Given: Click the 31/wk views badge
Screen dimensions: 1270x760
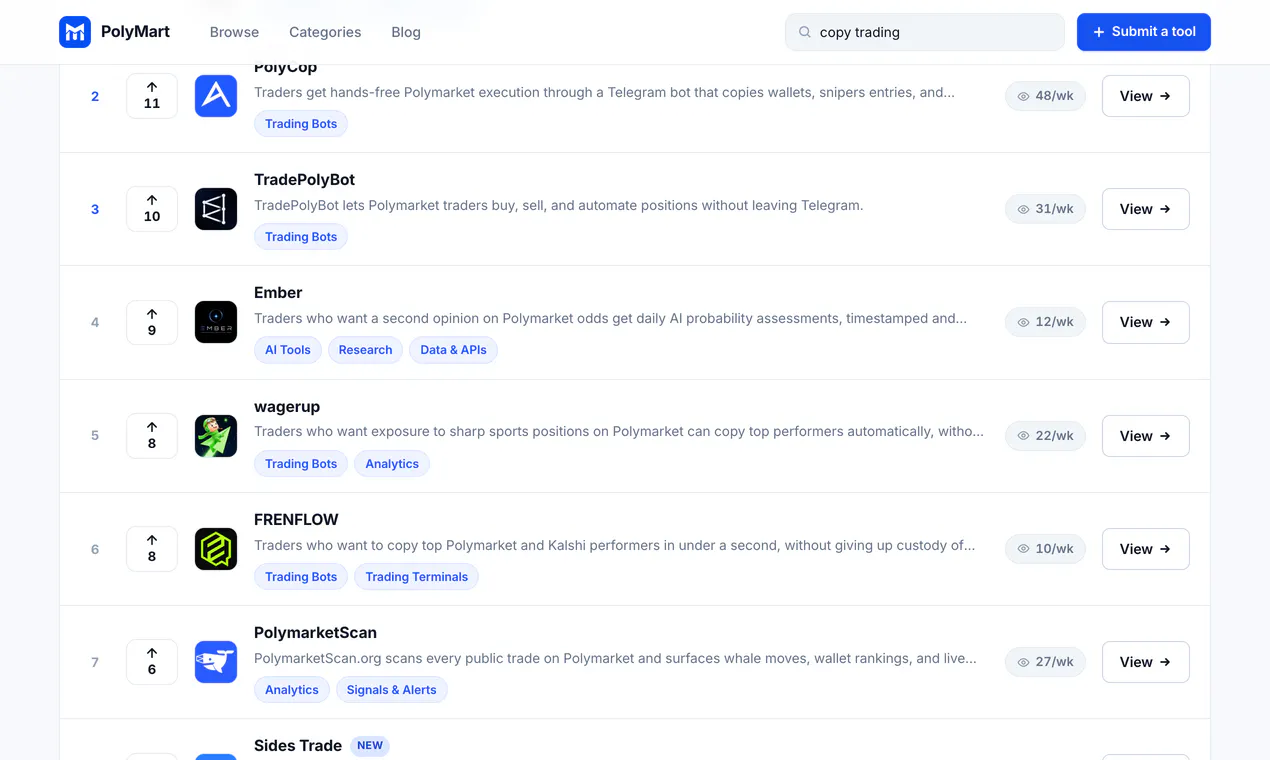Looking at the screenshot, I should (1045, 209).
